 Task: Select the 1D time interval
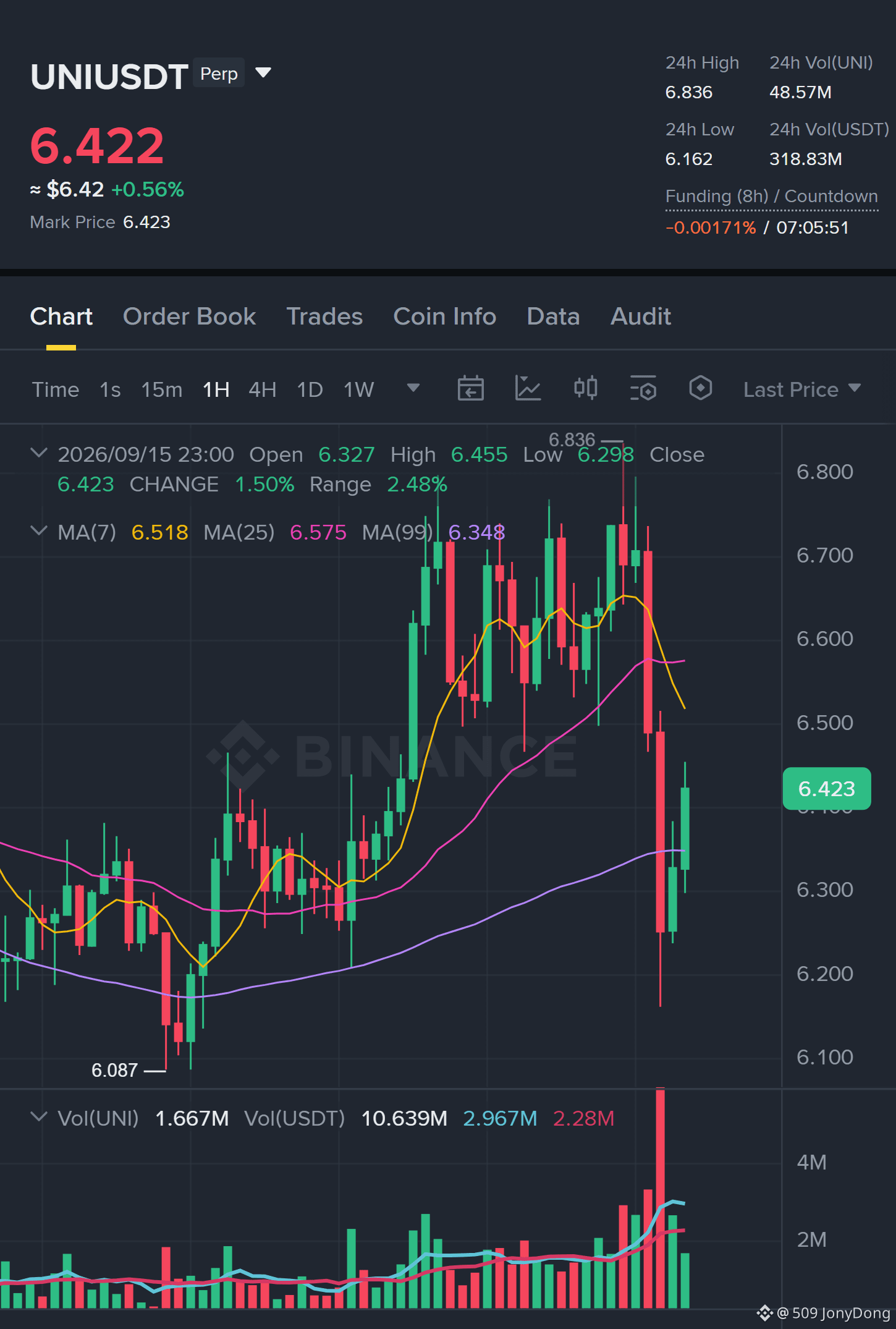coord(310,389)
